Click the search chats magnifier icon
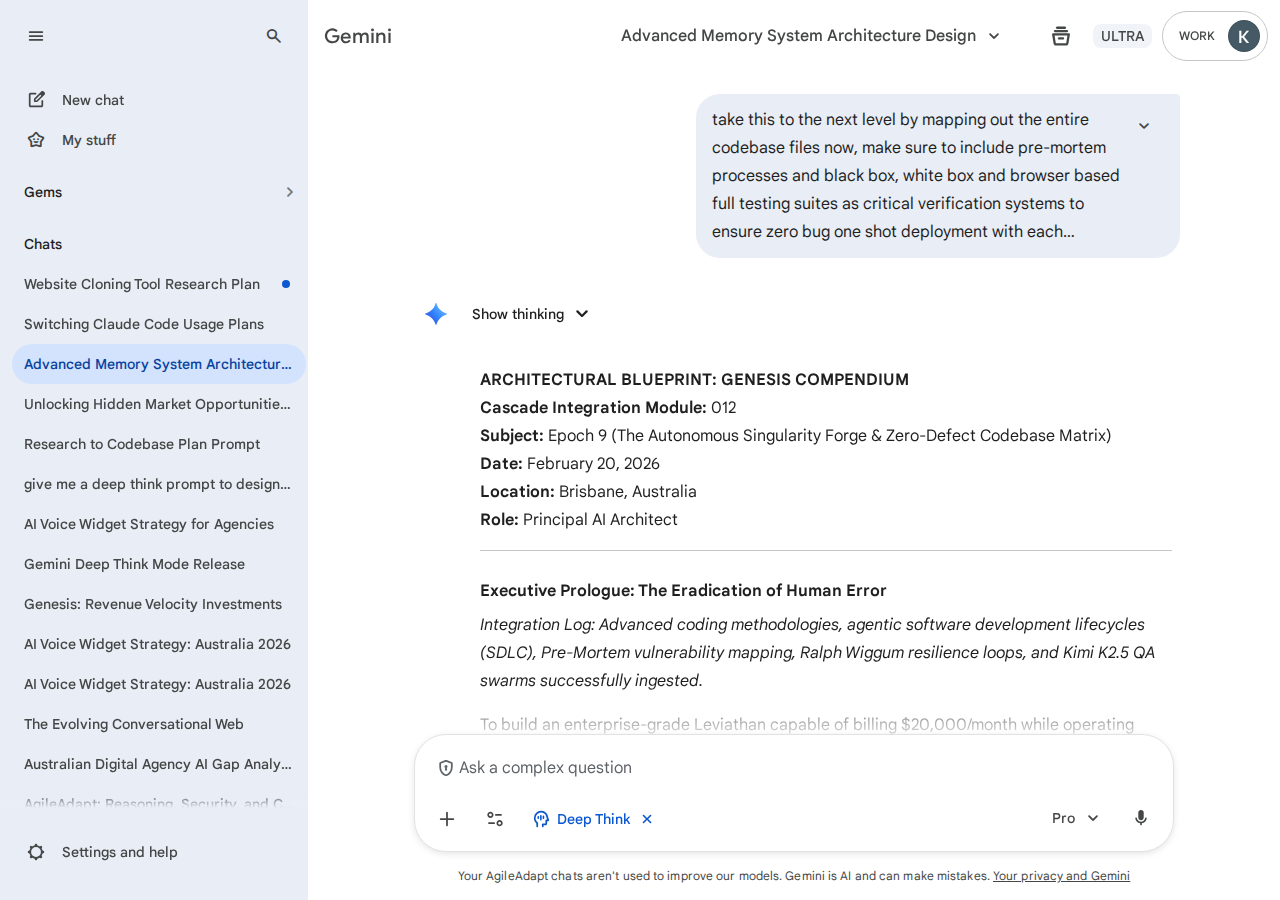The height and width of the screenshot is (900, 1280). [x=274, y=36]
